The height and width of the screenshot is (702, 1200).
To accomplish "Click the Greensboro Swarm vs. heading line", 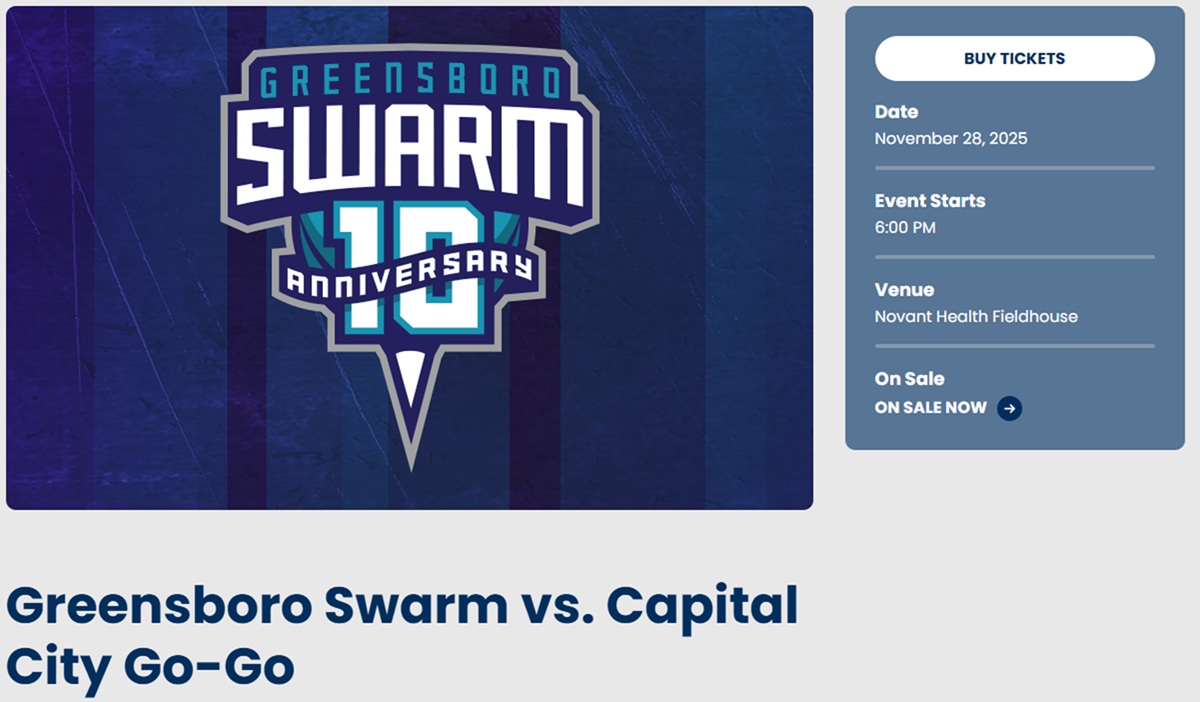I will (x=402, y=606).
